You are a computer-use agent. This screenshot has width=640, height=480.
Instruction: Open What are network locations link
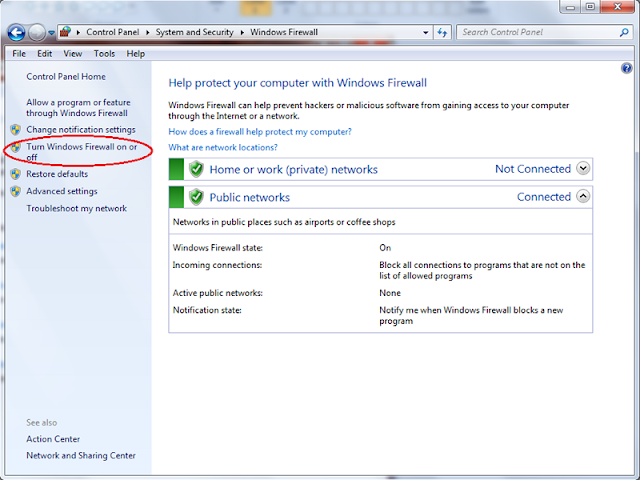(x=223, y=147)
